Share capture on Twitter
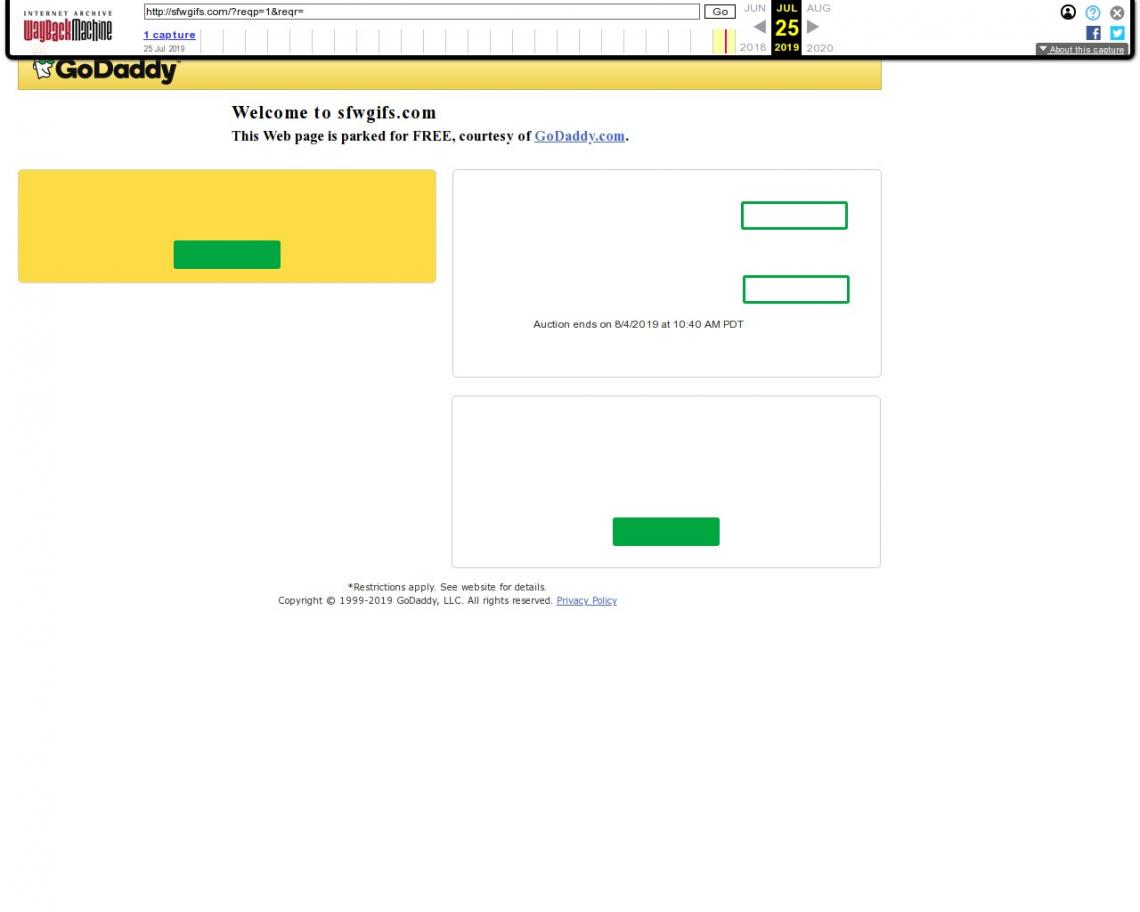The height and width of the screenshot is (912, 1140). tap(1117, 33)
